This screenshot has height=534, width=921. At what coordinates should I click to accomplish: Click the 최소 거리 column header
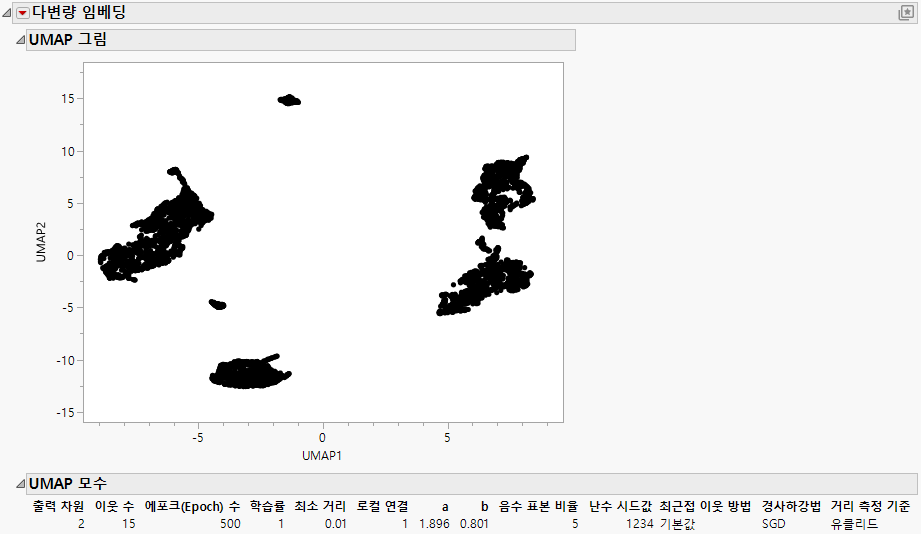tap(320, 506)
